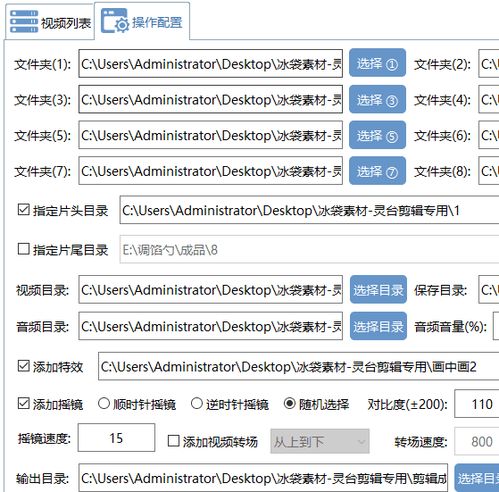Click the 添加特效 path field
The width and height of the screenshot is (499, 492).
[299, 366]
